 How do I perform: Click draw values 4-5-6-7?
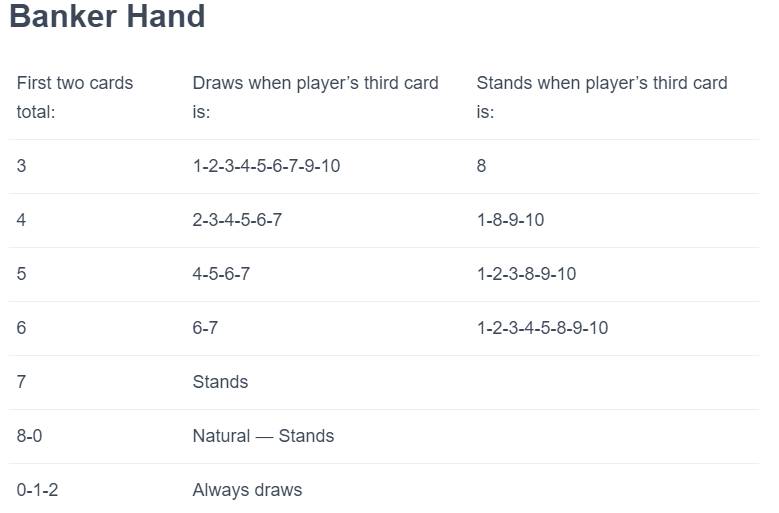point(221,274)
